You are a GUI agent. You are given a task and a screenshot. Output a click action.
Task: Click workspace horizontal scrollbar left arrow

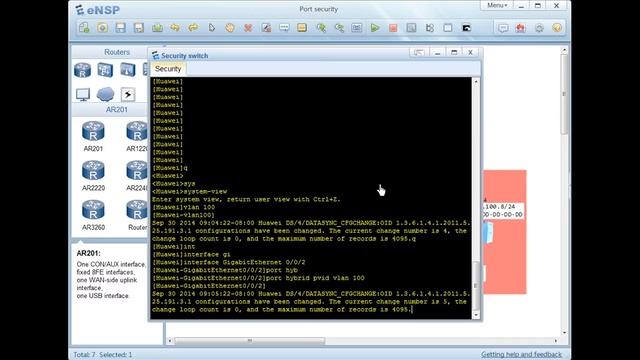(170, 340)
